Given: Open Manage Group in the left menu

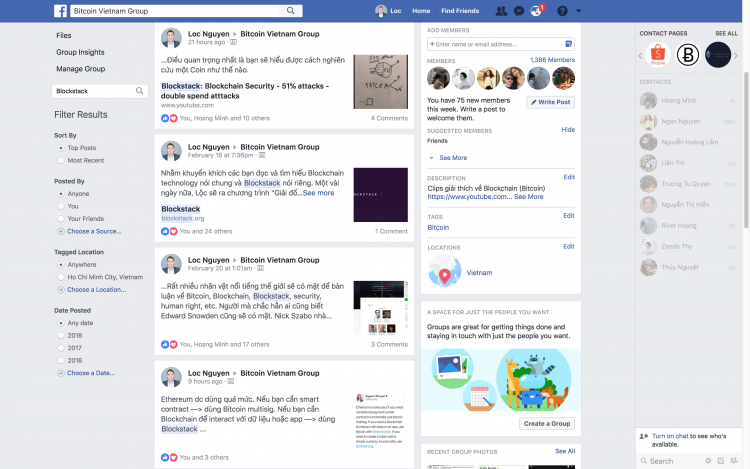Looking at the screenshot, I should tap(81, 69).
